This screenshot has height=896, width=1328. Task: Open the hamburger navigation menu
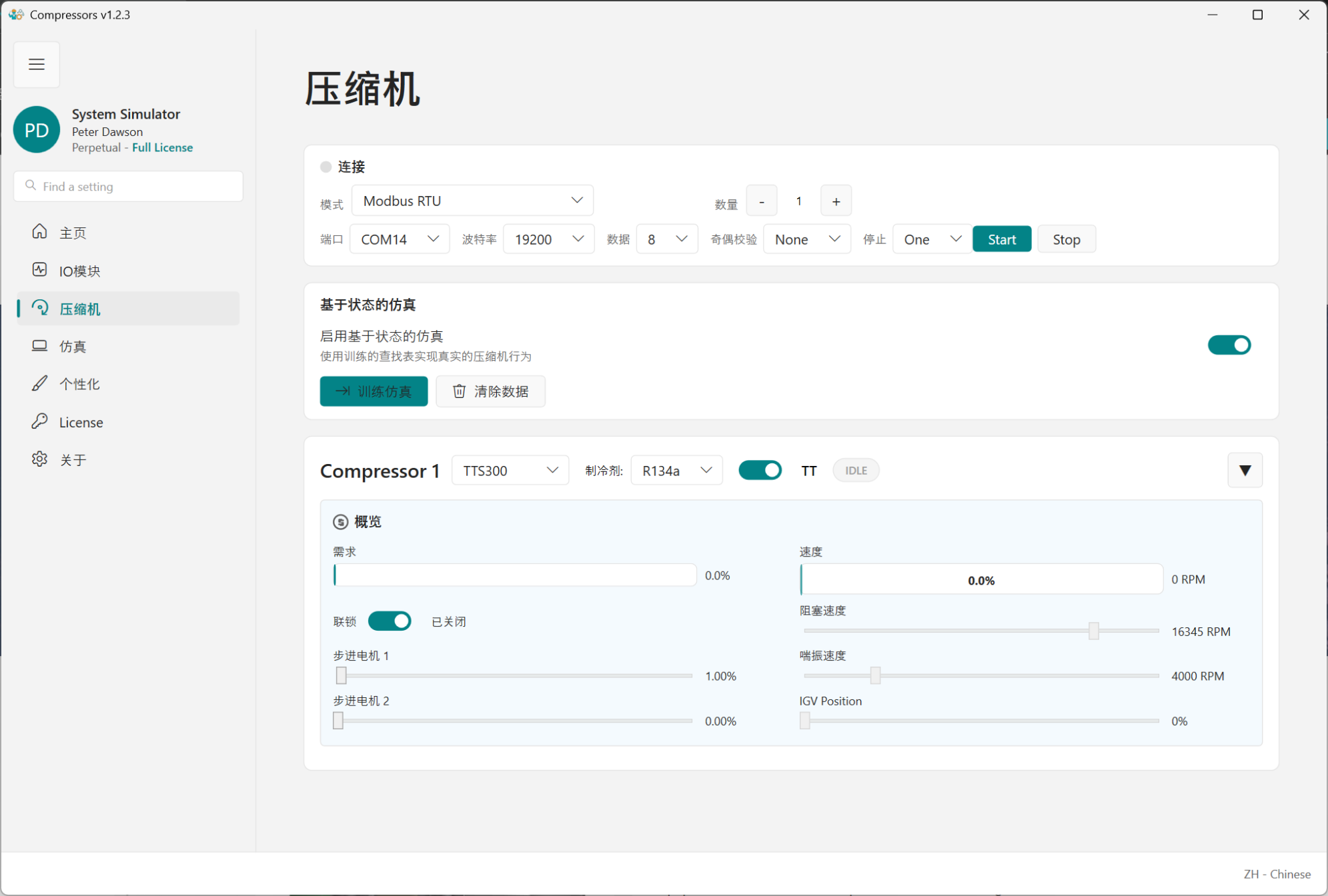point(37,64)
